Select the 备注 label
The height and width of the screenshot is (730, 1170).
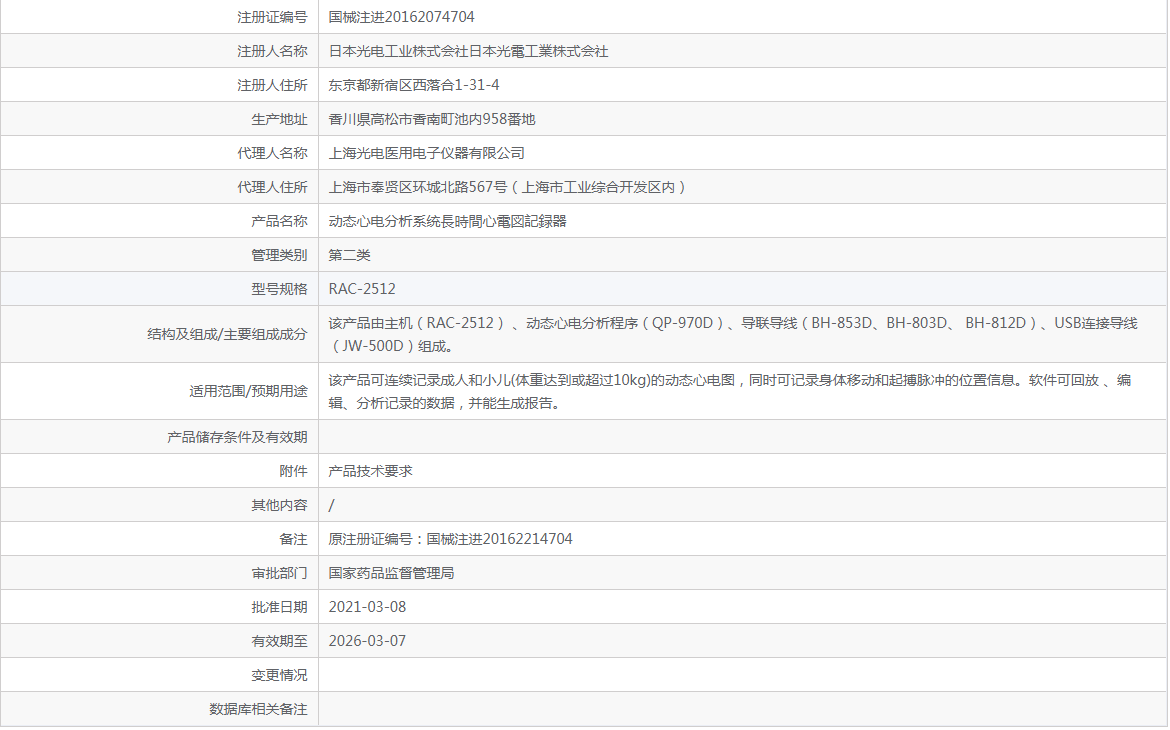(x=293, y=539)
